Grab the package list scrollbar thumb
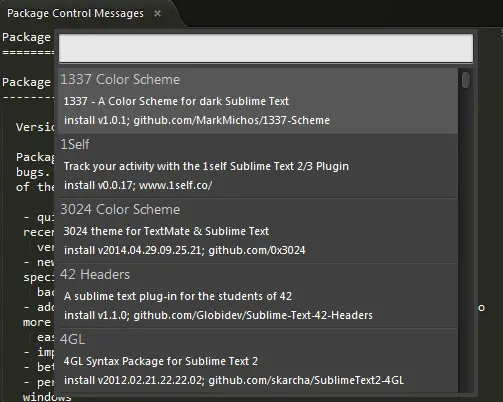 click(466, 80)
